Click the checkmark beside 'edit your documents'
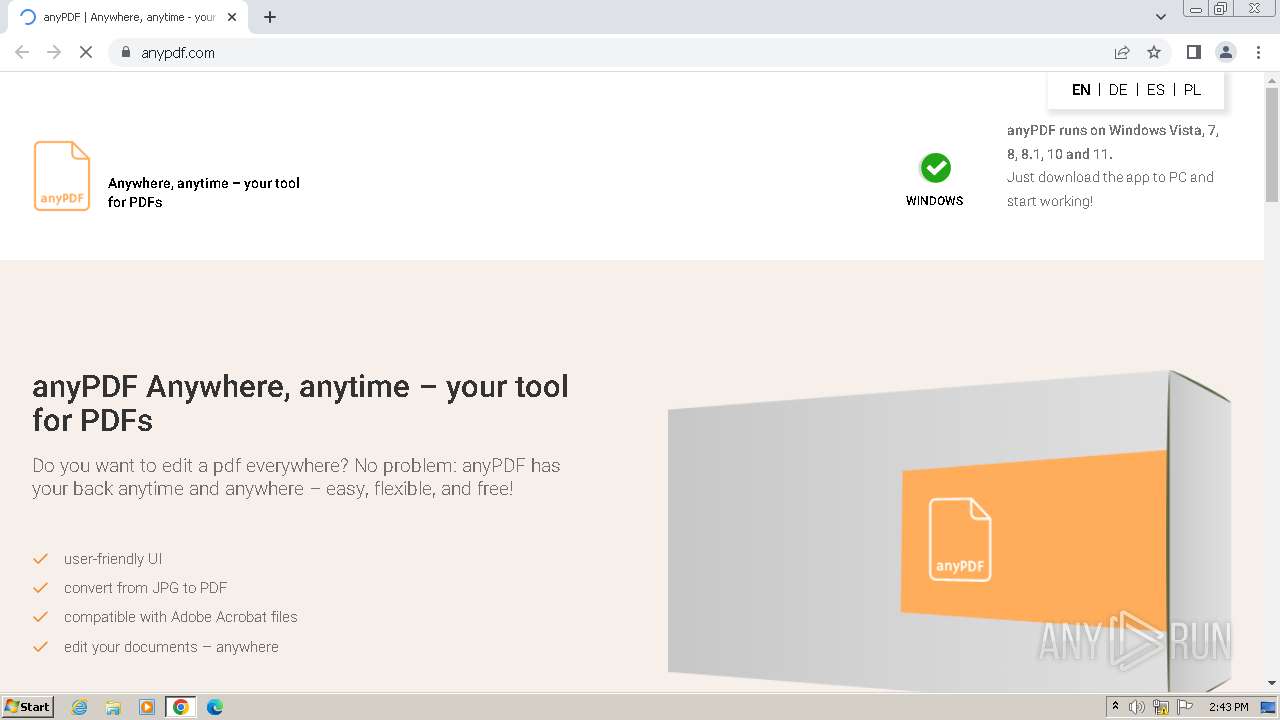Screen dimensions: 1280x720 [41, 647]
